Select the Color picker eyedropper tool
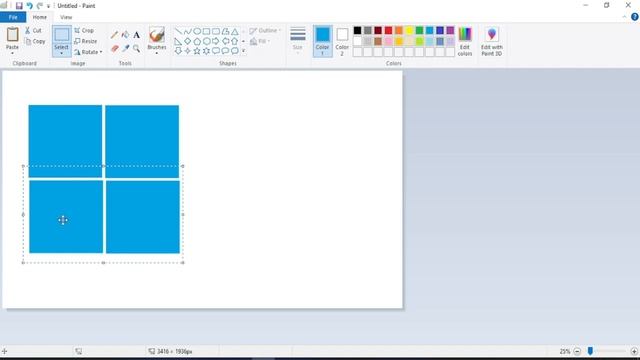The height and width of the screenshot is (360, 640). pyautogui.click(x=125, y=49)
